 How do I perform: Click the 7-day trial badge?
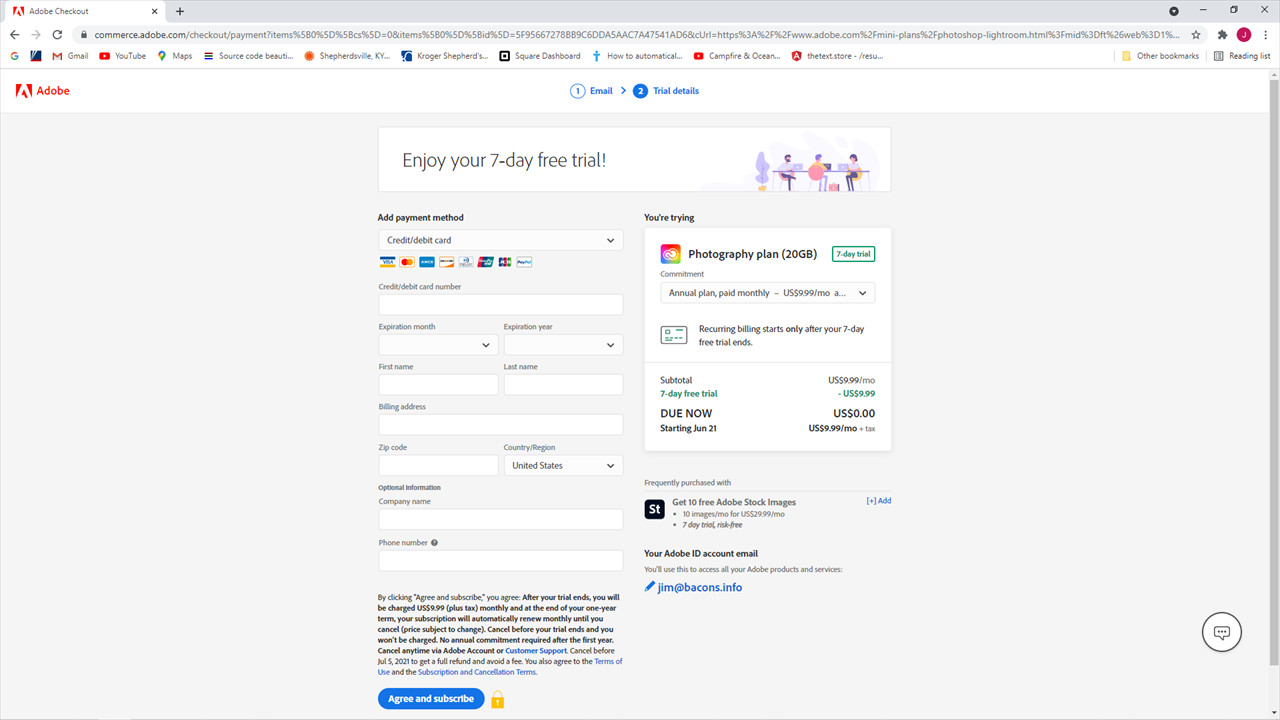(x=853, y=254)
